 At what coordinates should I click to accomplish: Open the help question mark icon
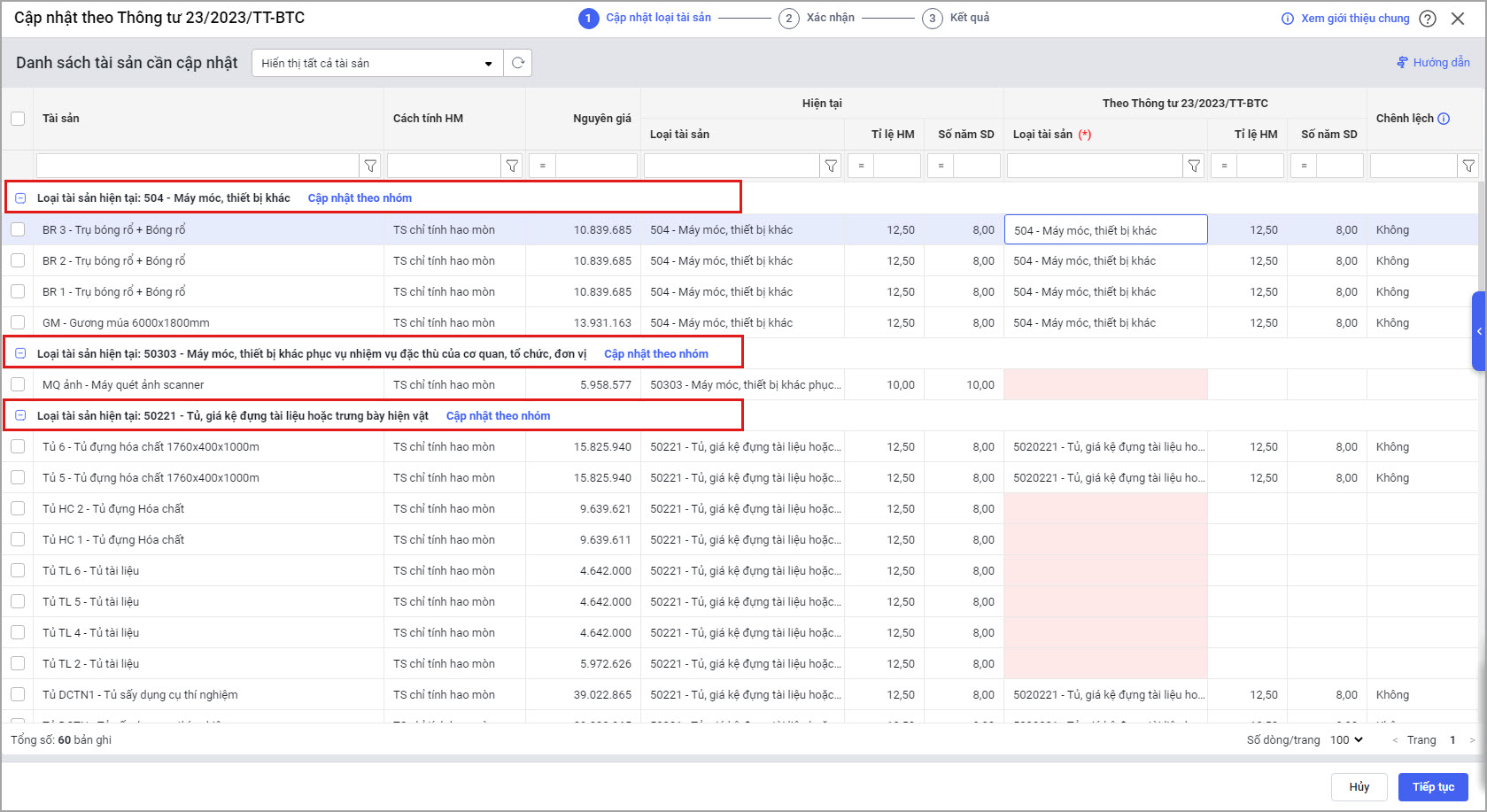pos(1428,19)
